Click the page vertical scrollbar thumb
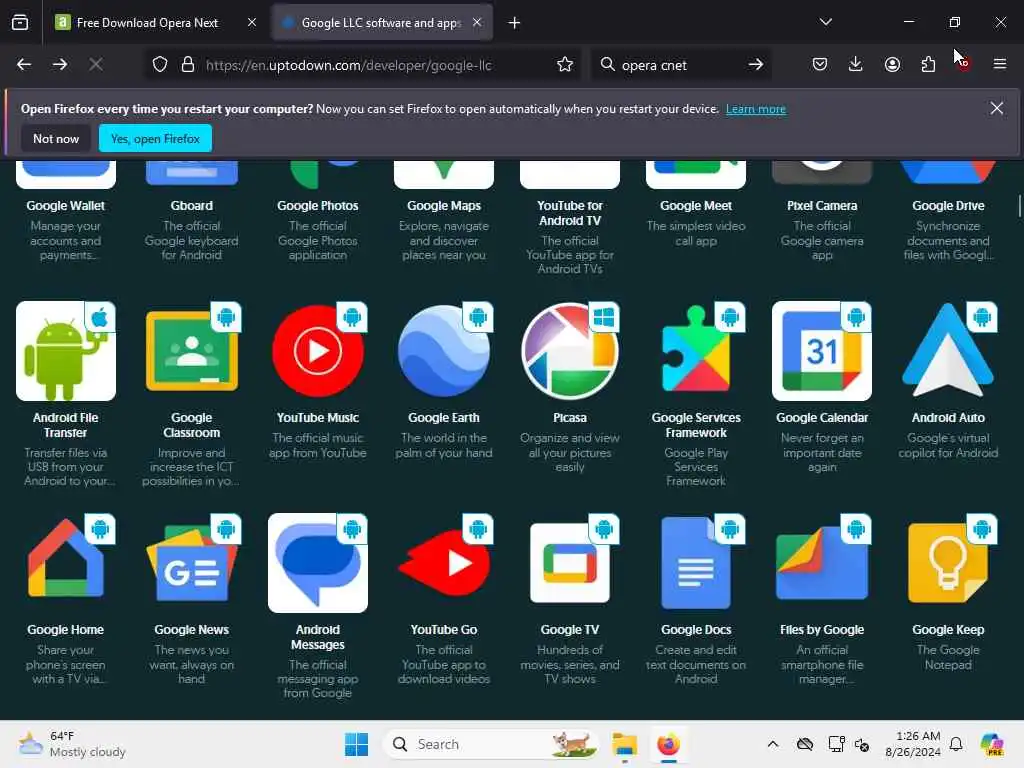The height and width of the screenshot is (768, 1024). tap(1019, 205)
